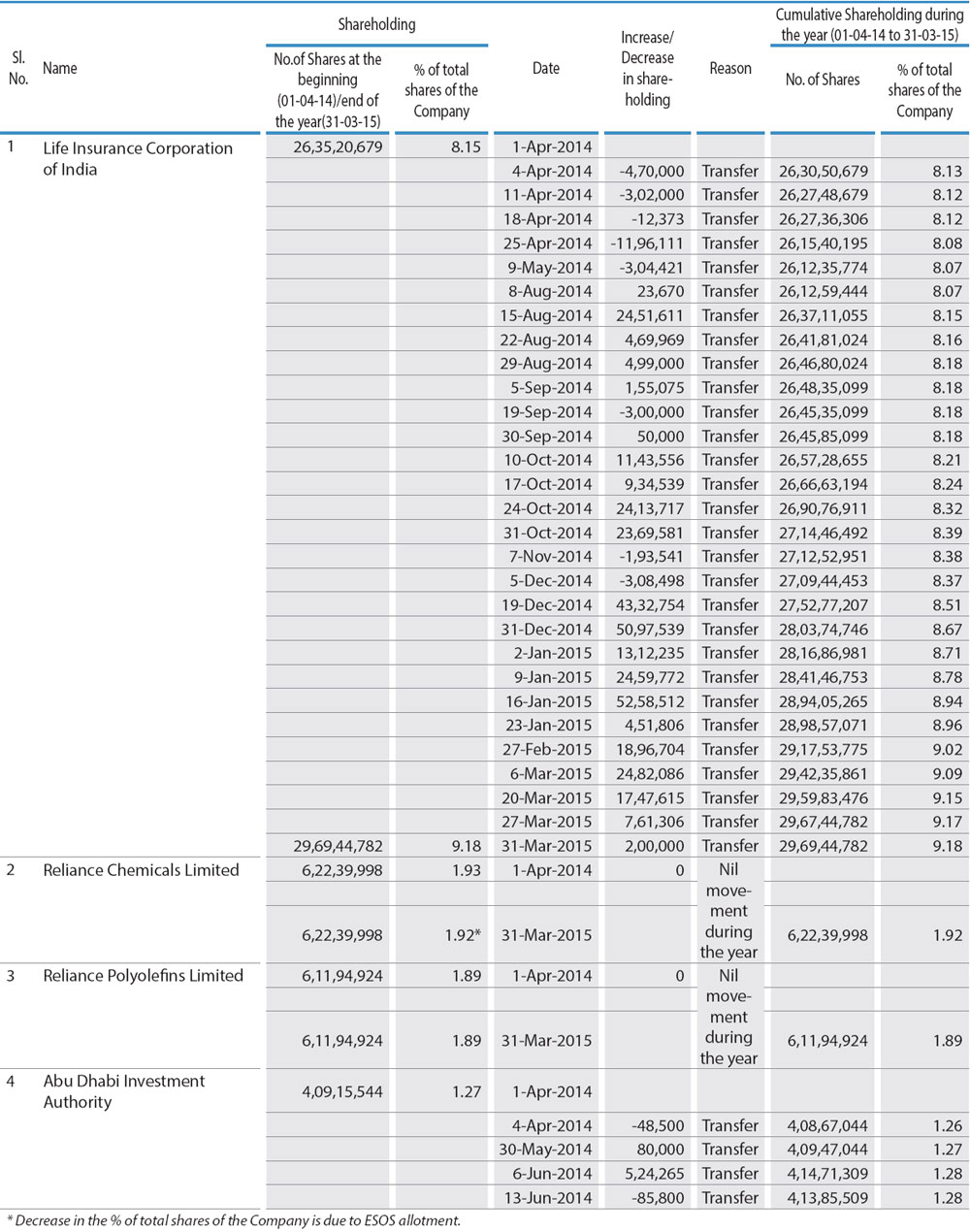Select the Reliance Polyolefins Limited name cell
Screen dimensions: 970x1232
pyautogui.click(x=143, y=976)
